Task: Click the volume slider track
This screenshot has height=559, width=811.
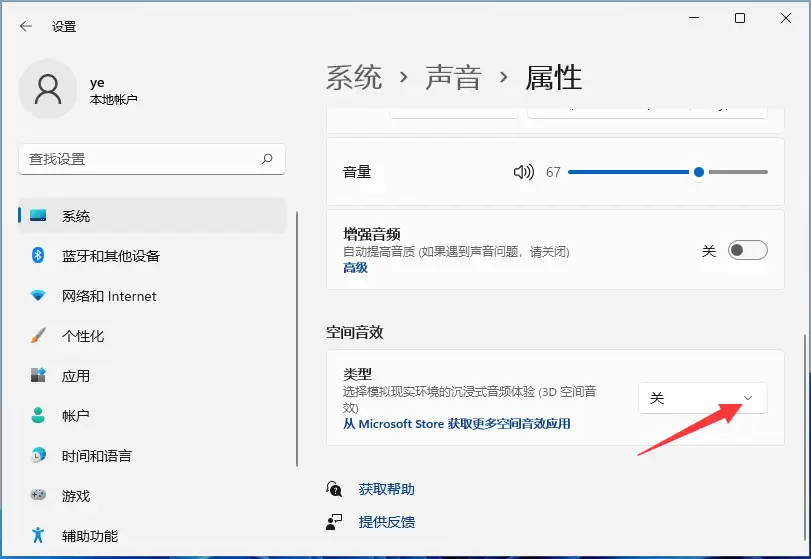Action: coord(668,172)
